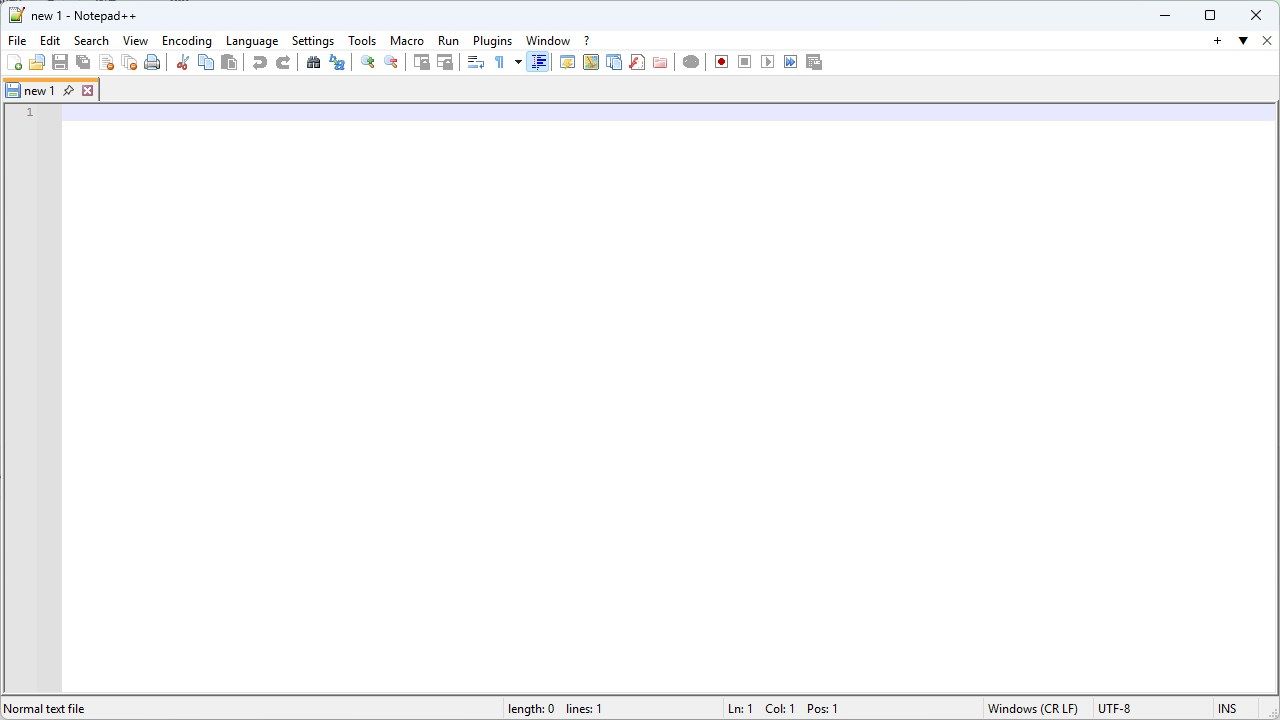
Task: Click 'length: 0' status bar entry
Action: point(531,709)
